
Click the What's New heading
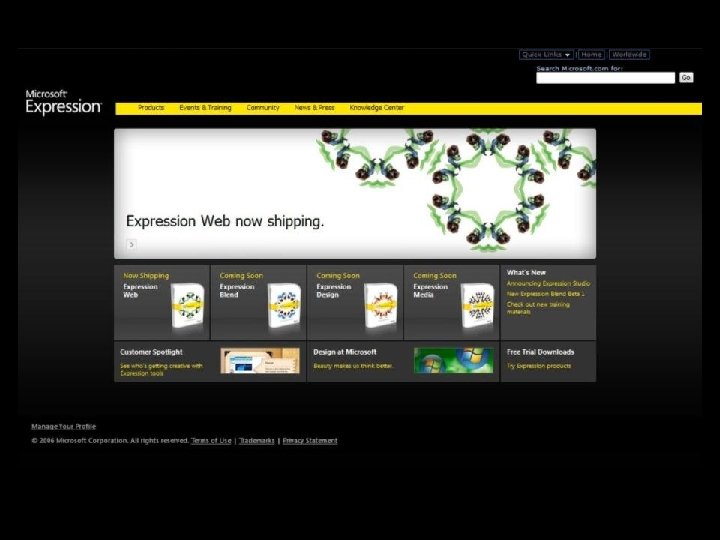526,272
